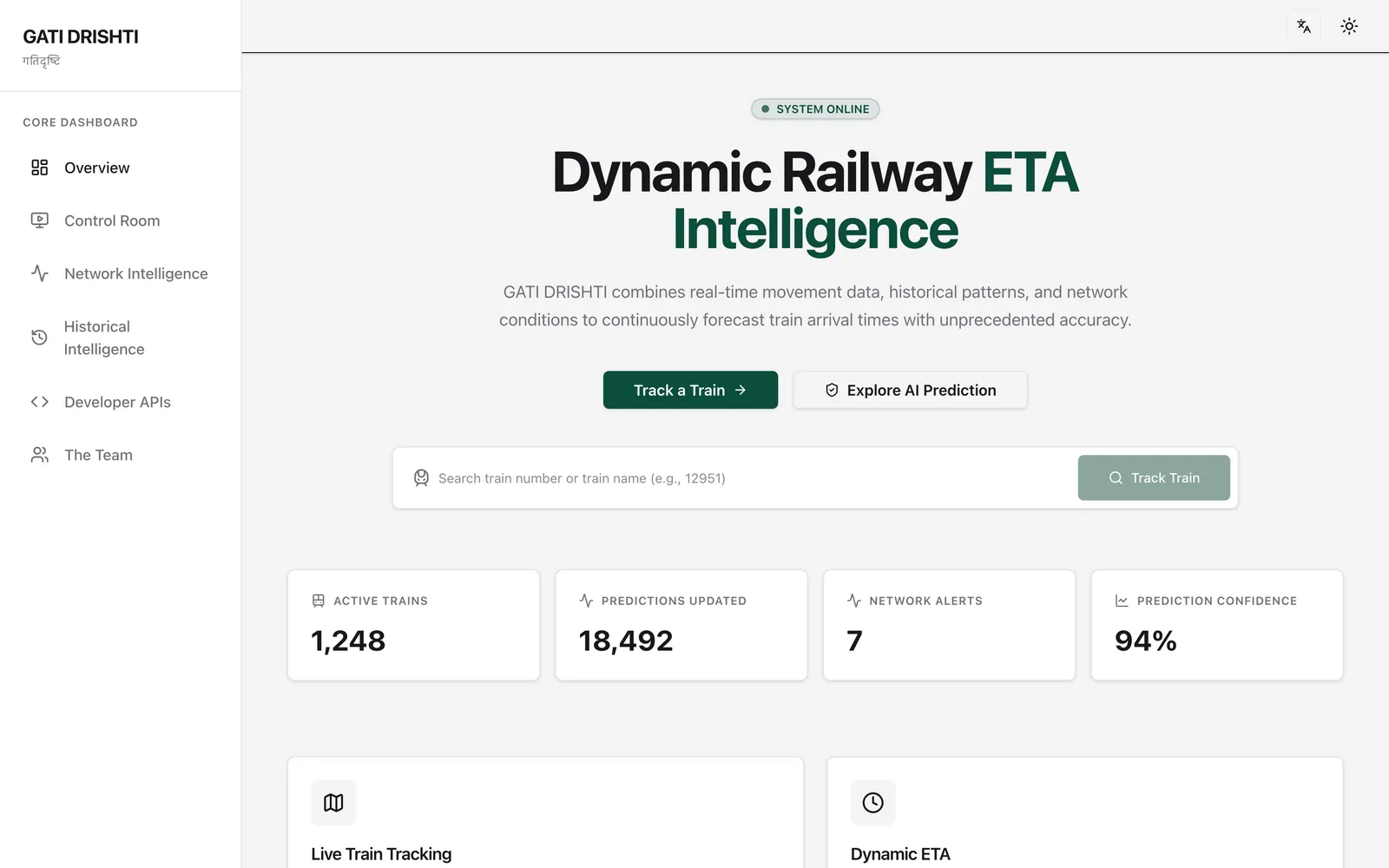Open Developer APIs page
Image resolution: width=1389 pixels, height=868 pixels.
[x=121, y=402]
